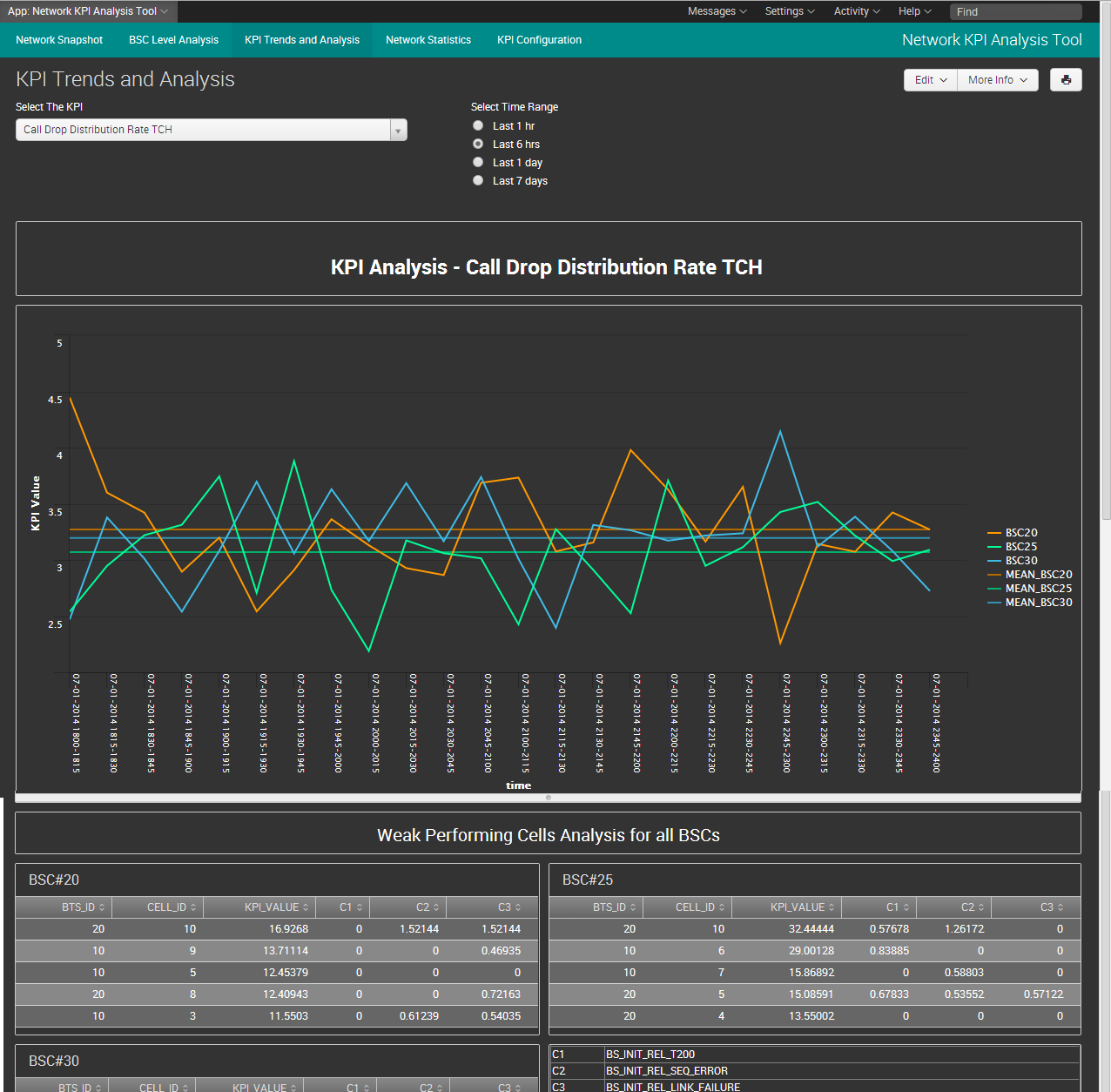This screenshot has height=1092, width=1111.
Task: Click KPI value 11.5503 in BSC#20
Action: [288, 1016]
